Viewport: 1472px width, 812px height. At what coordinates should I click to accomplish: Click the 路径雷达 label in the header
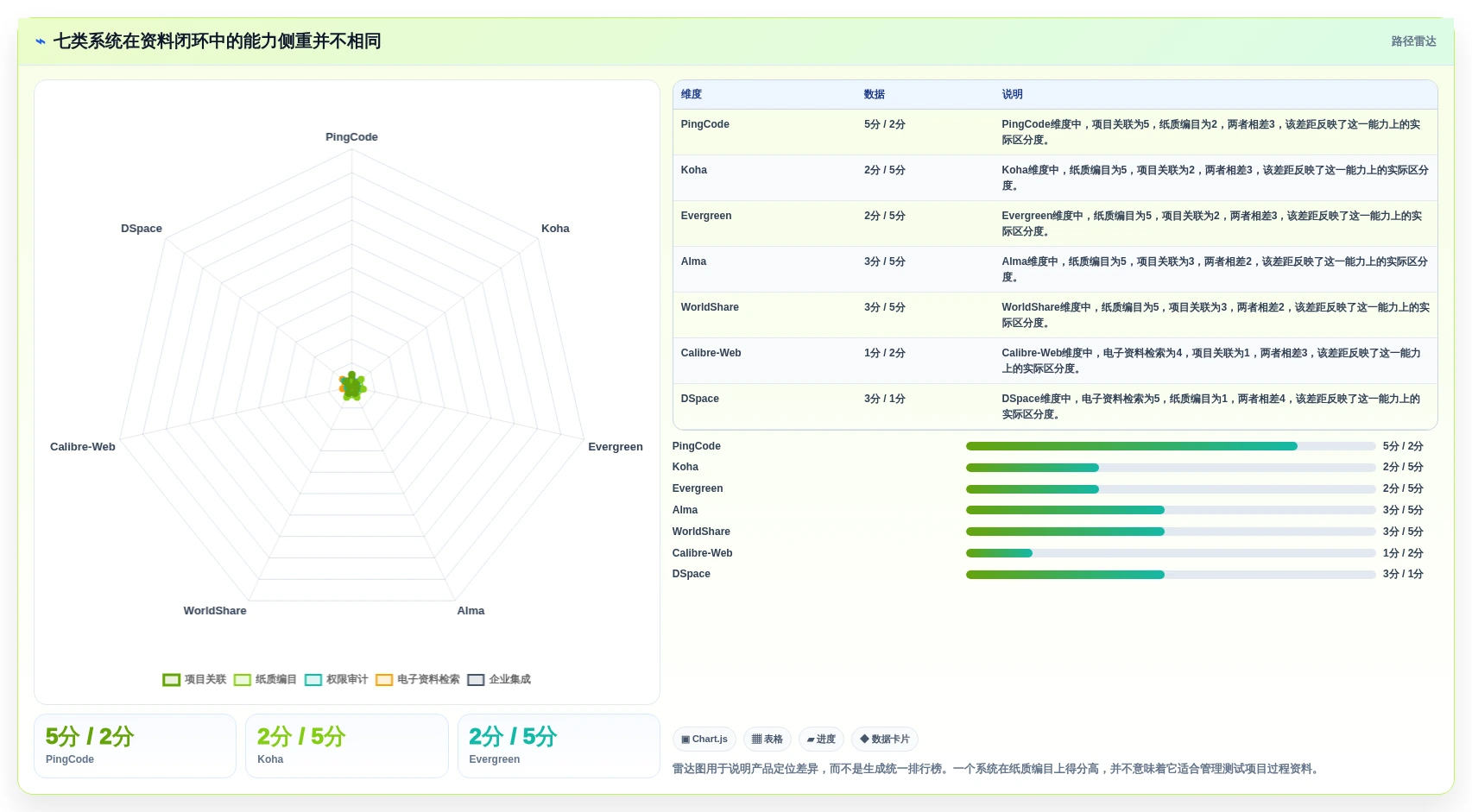tap(1413, 41)
